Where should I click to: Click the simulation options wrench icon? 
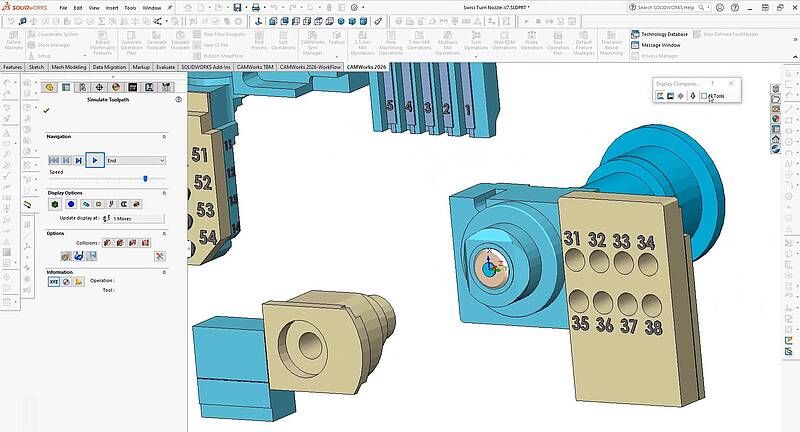pyautogui.click(x=158, y=256)
